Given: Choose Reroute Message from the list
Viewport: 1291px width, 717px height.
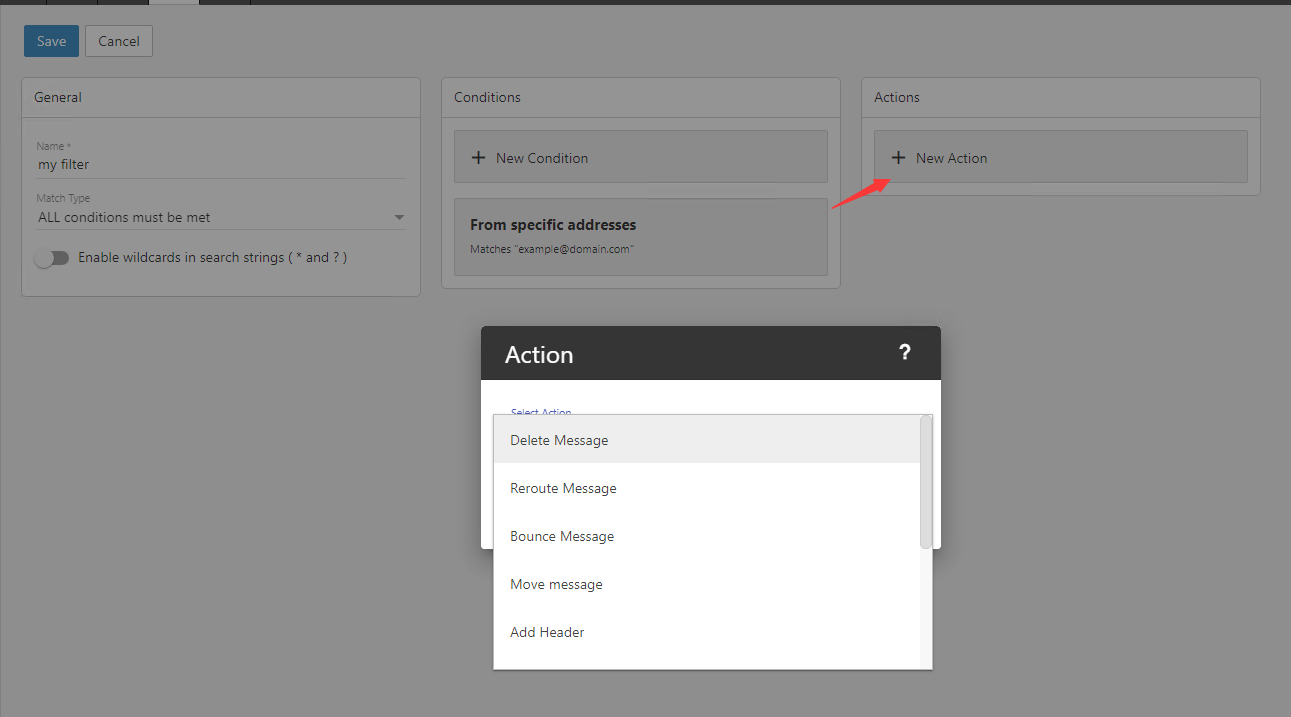Looking at the screenshot, I should click(563, 488).
